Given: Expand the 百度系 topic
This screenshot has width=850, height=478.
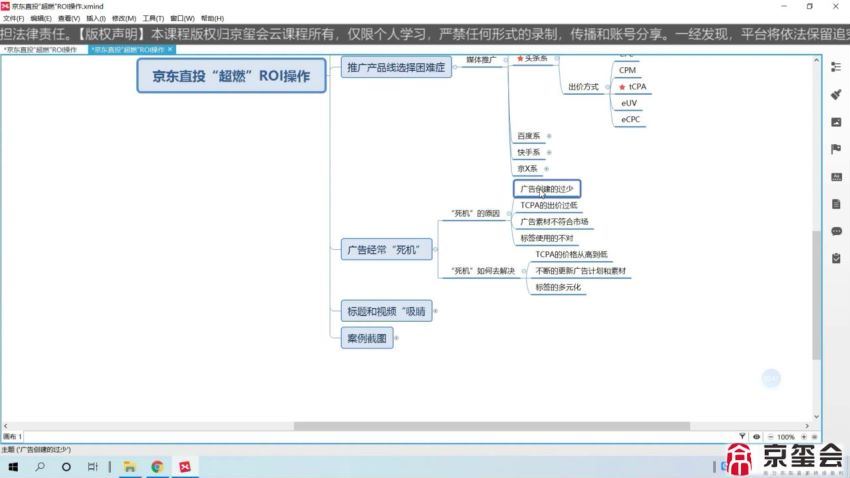Looking at the screenshot, I should [549, 136].
